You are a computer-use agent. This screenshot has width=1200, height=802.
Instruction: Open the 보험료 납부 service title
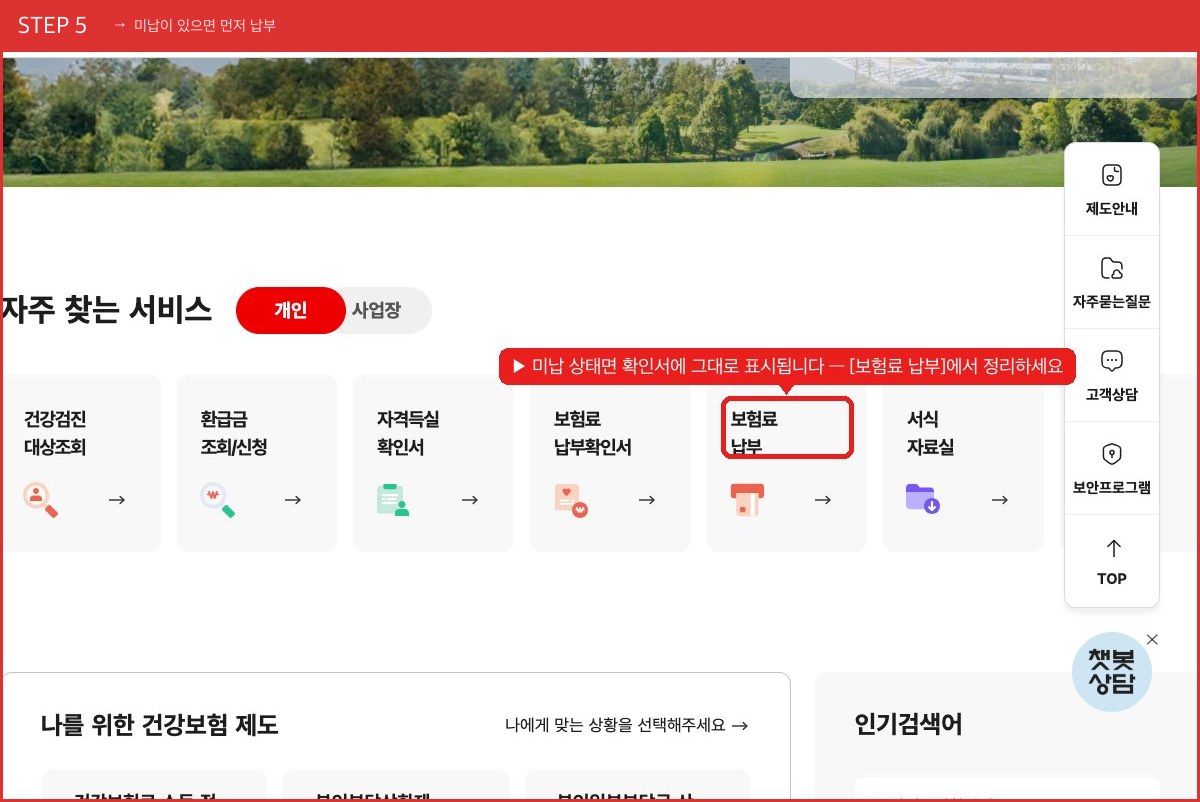coord(754,433)
